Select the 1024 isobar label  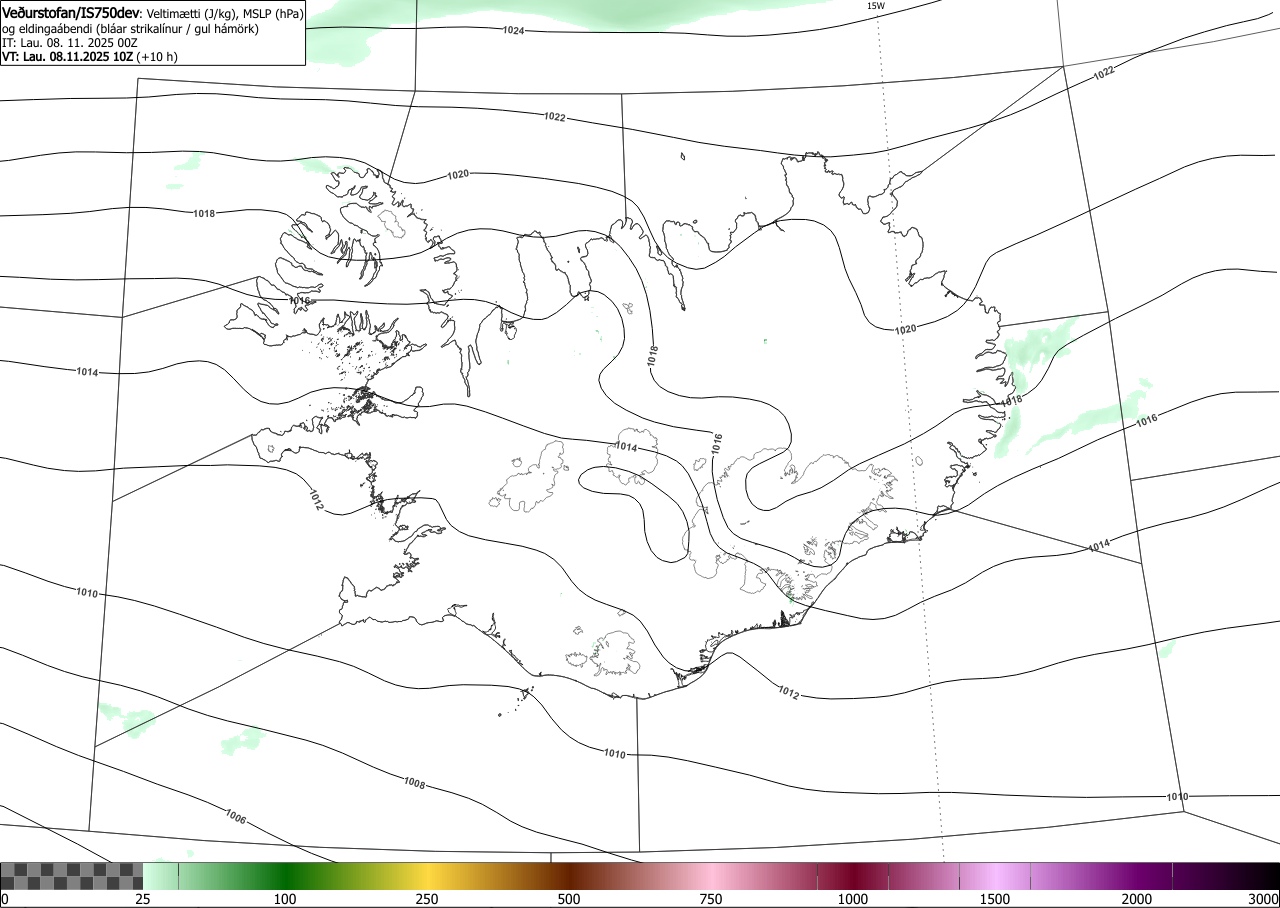tap(514, 31)
